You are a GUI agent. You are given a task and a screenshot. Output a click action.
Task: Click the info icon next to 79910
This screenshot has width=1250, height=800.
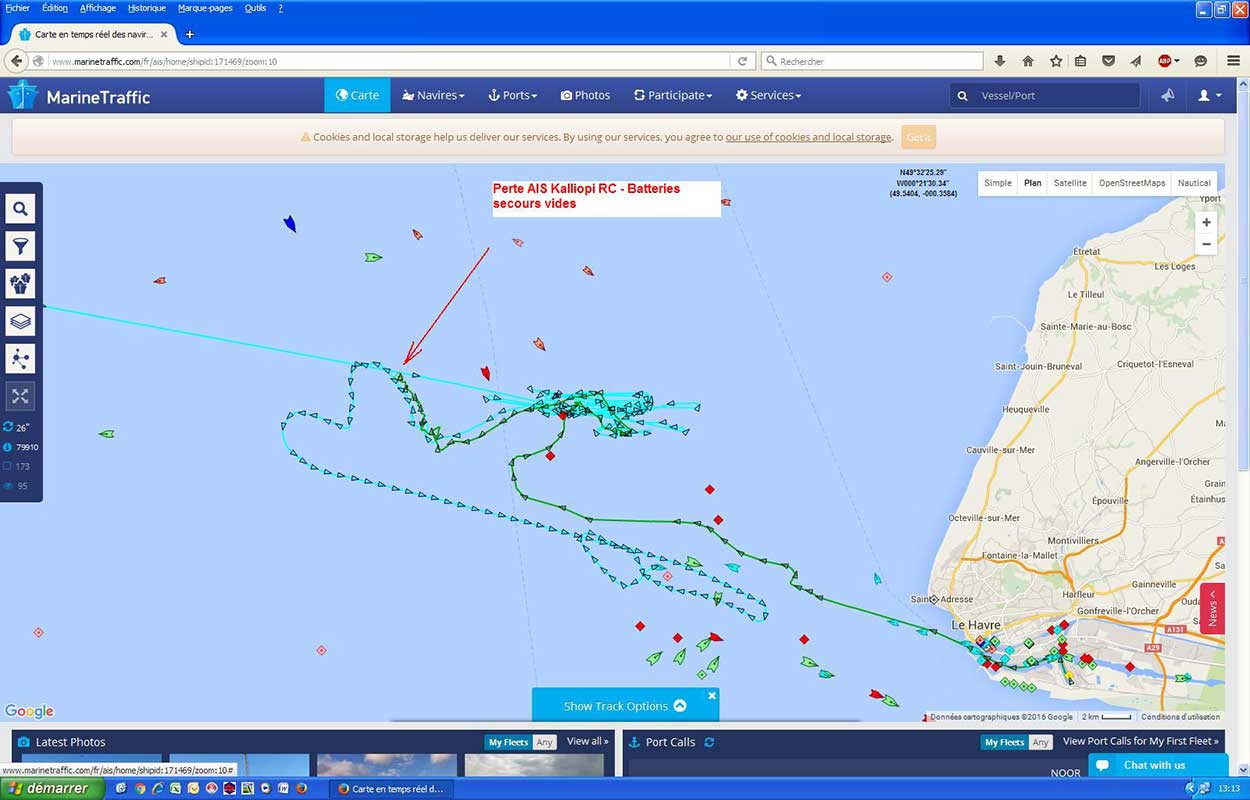[8, 447]
